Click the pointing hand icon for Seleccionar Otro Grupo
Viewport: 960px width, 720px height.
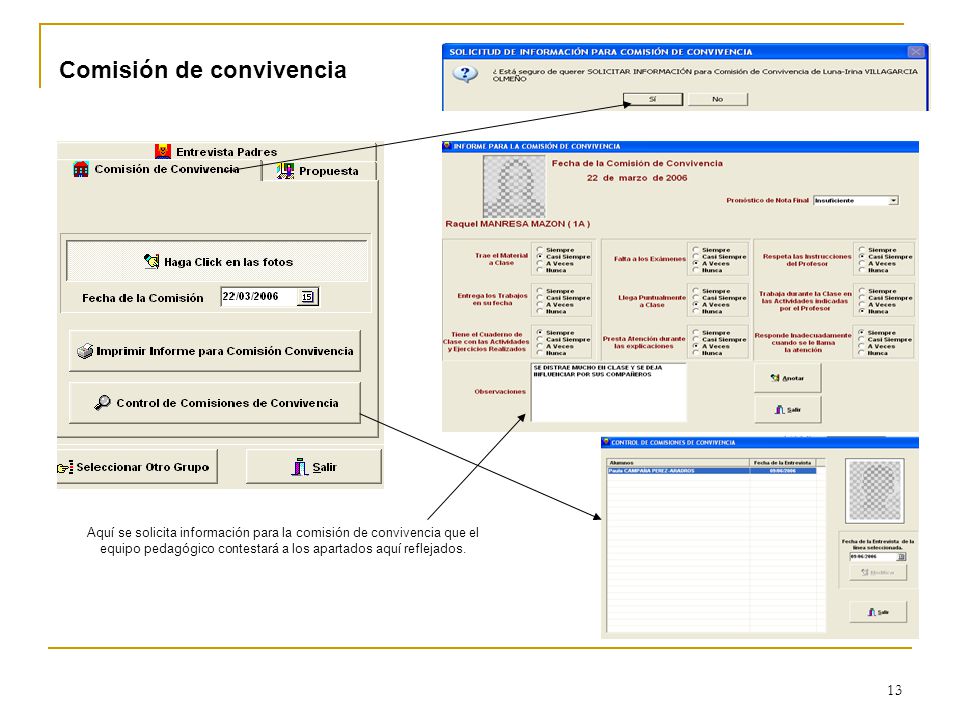coord(65,467)
